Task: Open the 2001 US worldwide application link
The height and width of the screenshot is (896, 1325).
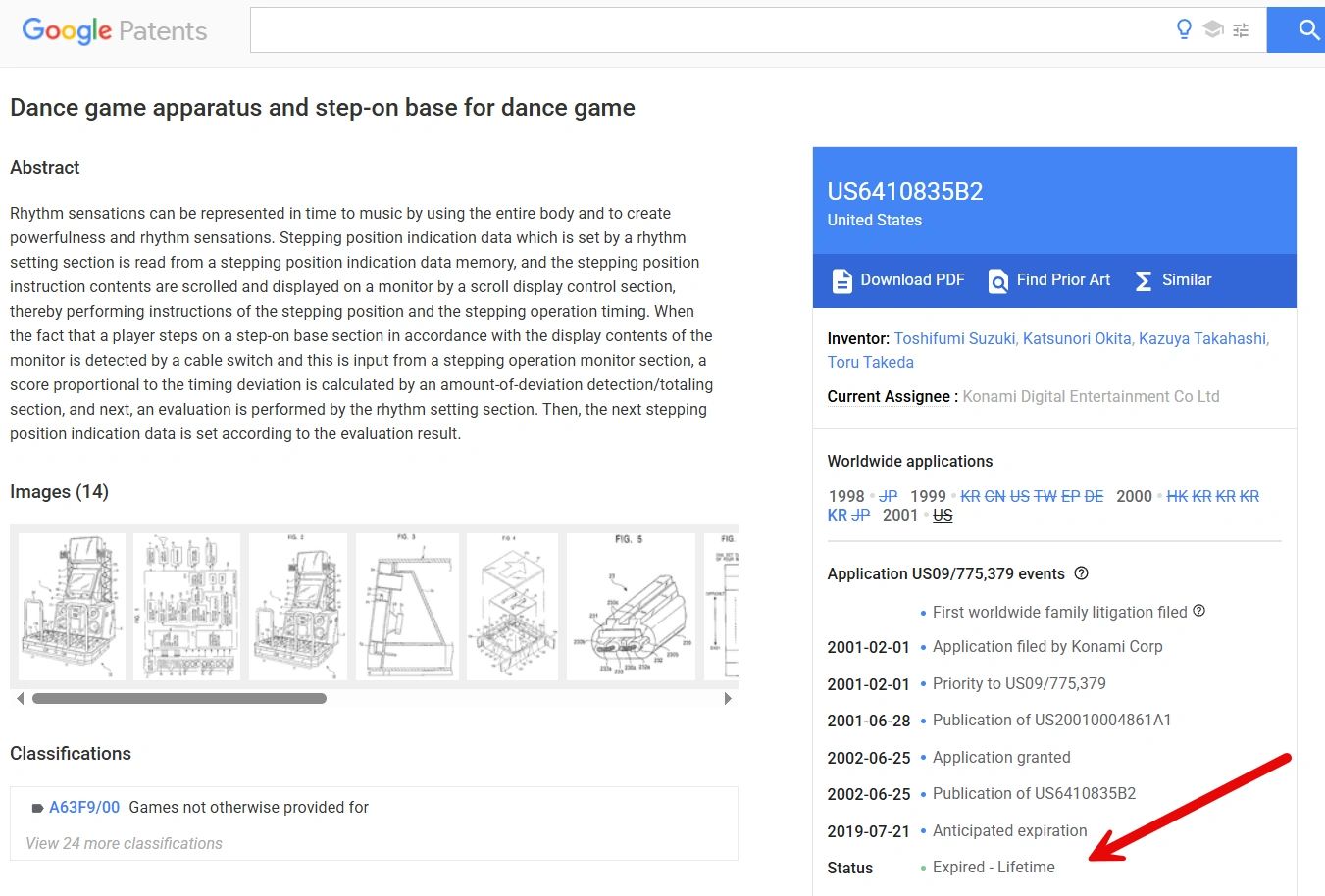Action: click(x=943, y=515)
